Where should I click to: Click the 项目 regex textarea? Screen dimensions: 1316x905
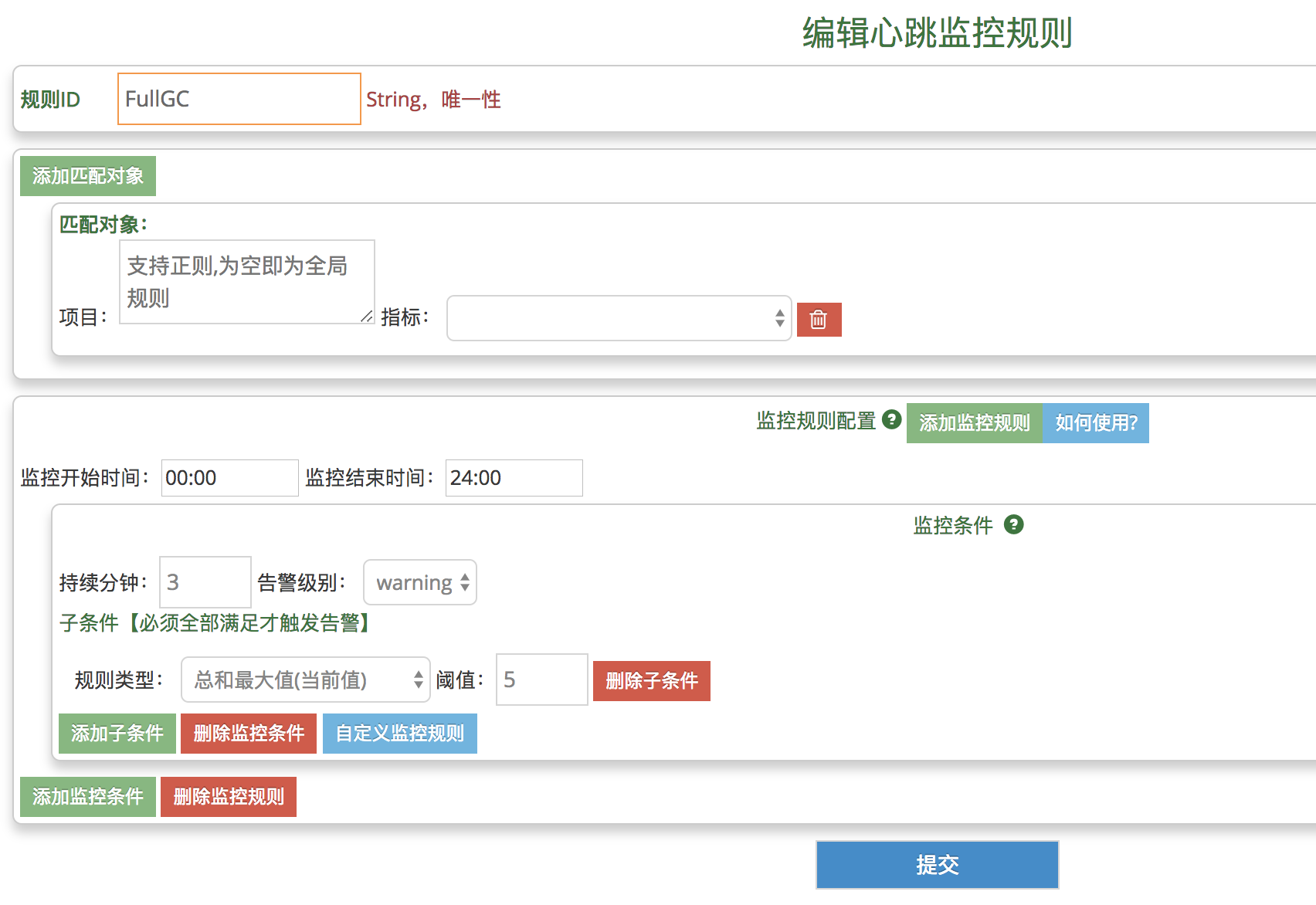click(246, 282)
